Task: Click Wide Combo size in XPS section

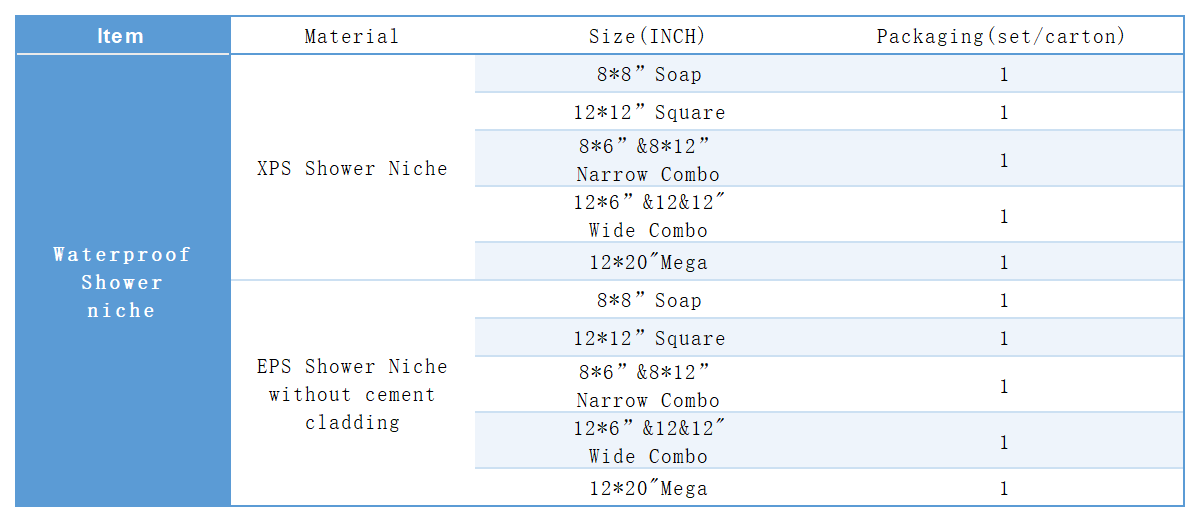Action: click(648, 216)
